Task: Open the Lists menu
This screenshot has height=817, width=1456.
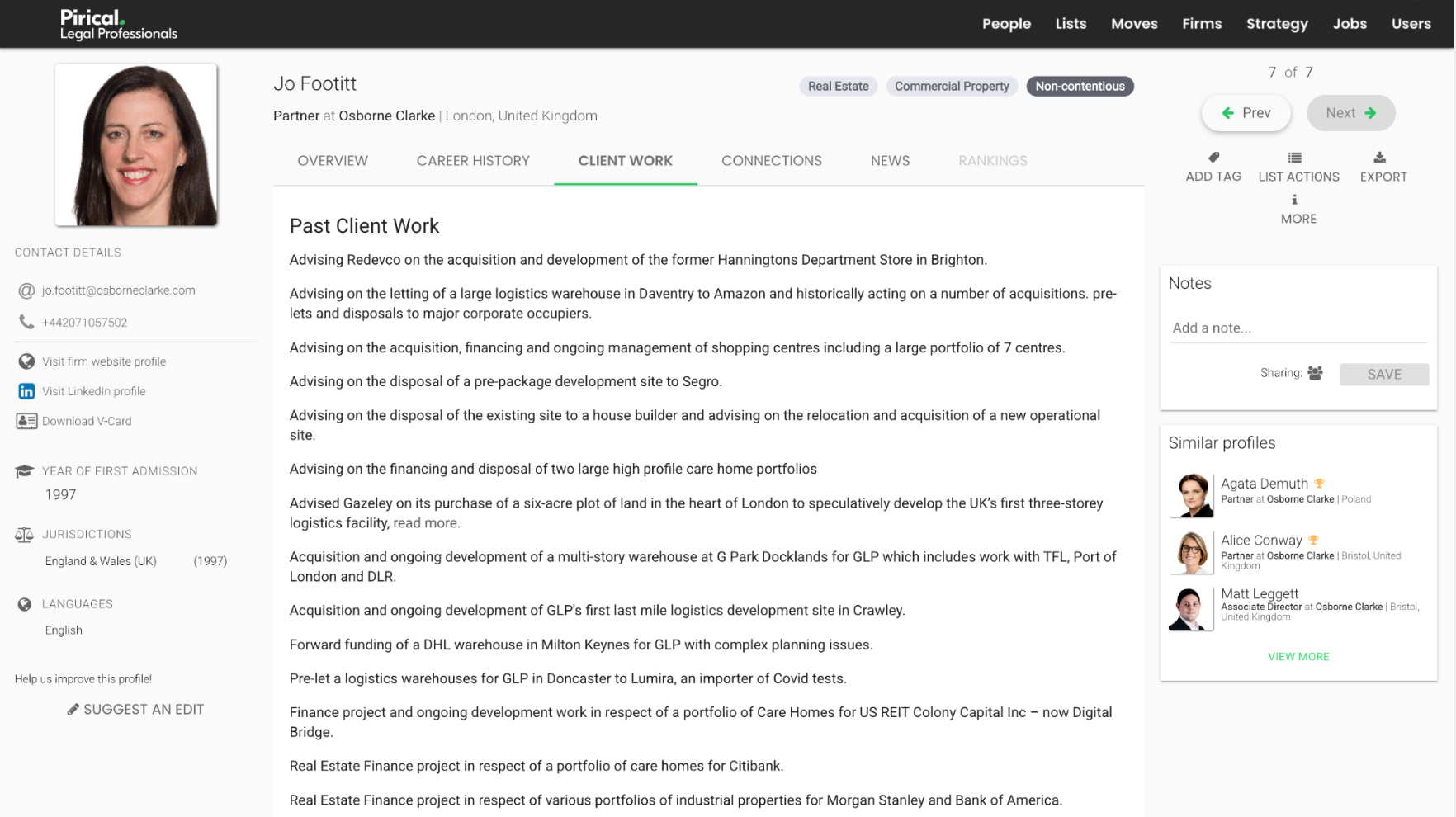Action: tap(1071, 24)
